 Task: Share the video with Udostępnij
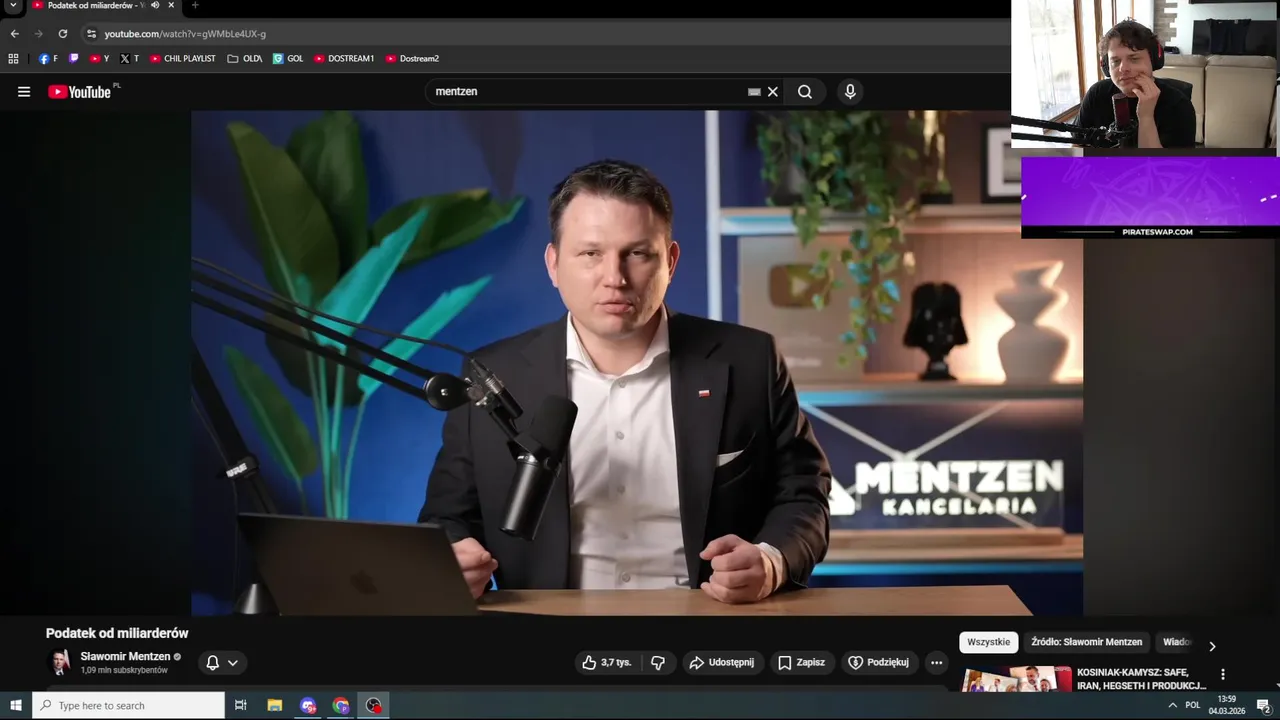(722, 663)
